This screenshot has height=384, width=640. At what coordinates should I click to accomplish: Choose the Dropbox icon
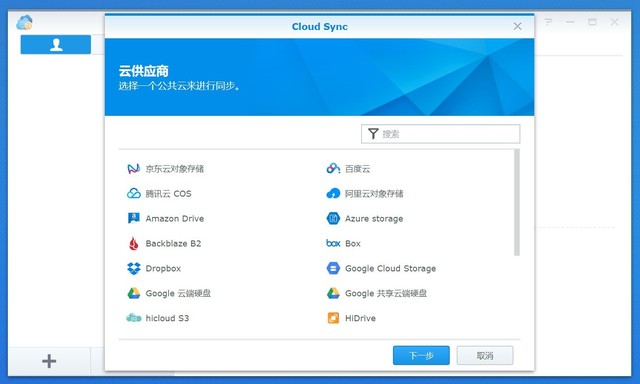[x=133, y=268]
